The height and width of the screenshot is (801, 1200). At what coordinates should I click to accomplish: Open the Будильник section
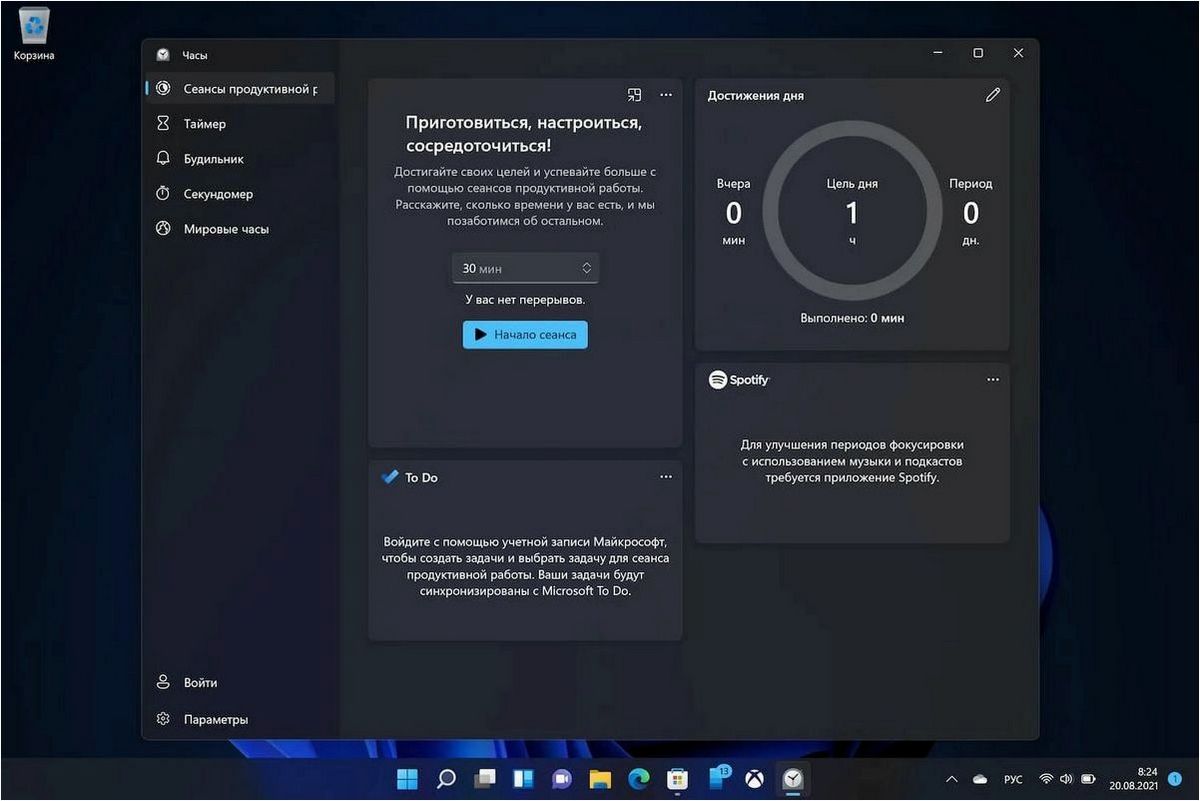click(x=240, y=159)
